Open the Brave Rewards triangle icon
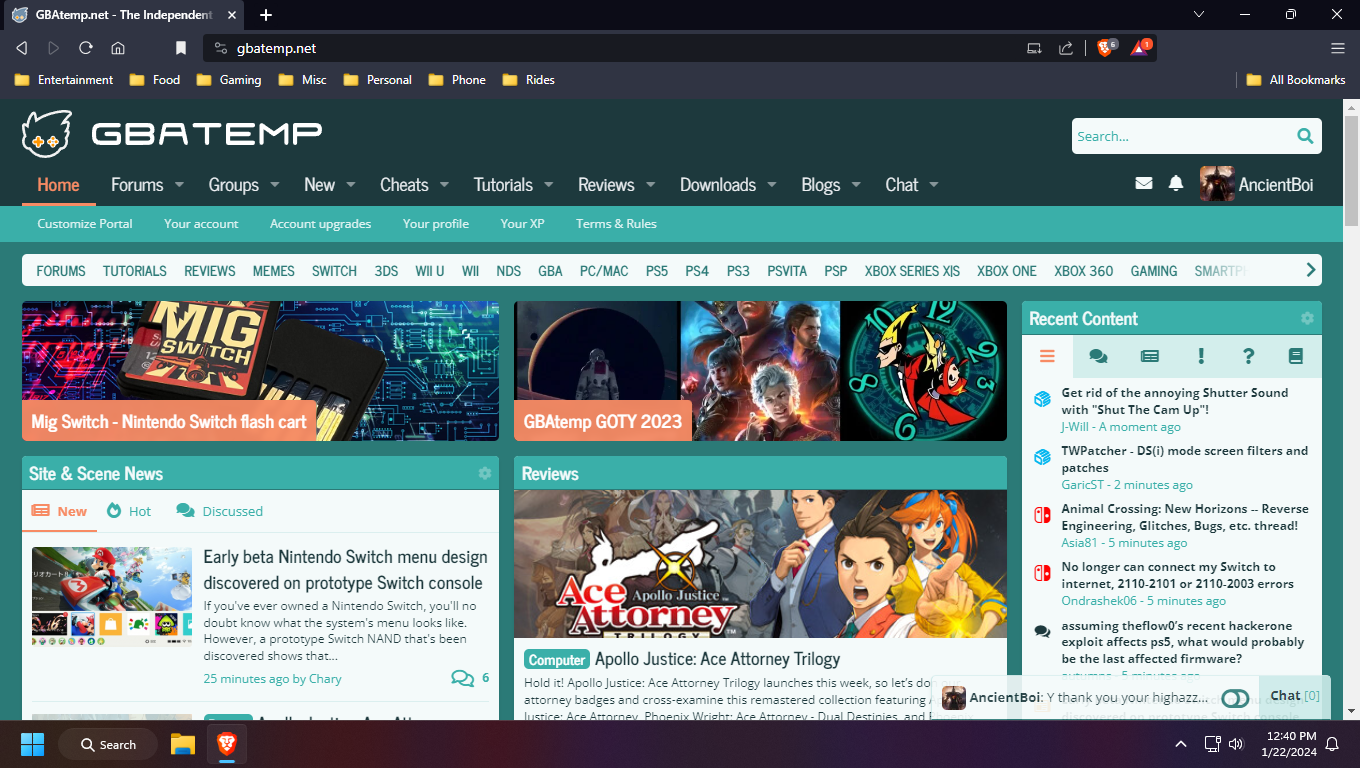The image size is (1360, 768). point(1141,48)
